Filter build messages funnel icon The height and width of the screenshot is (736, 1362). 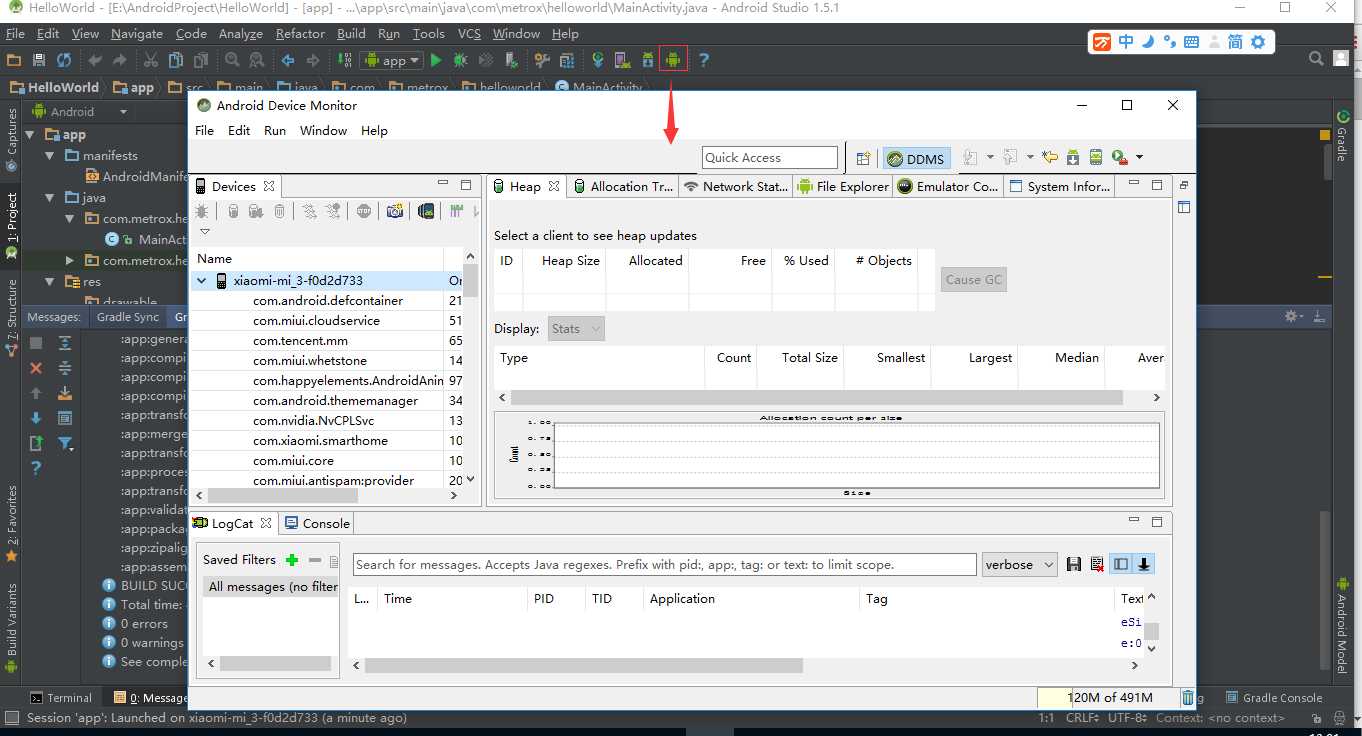tap(65, 443)
